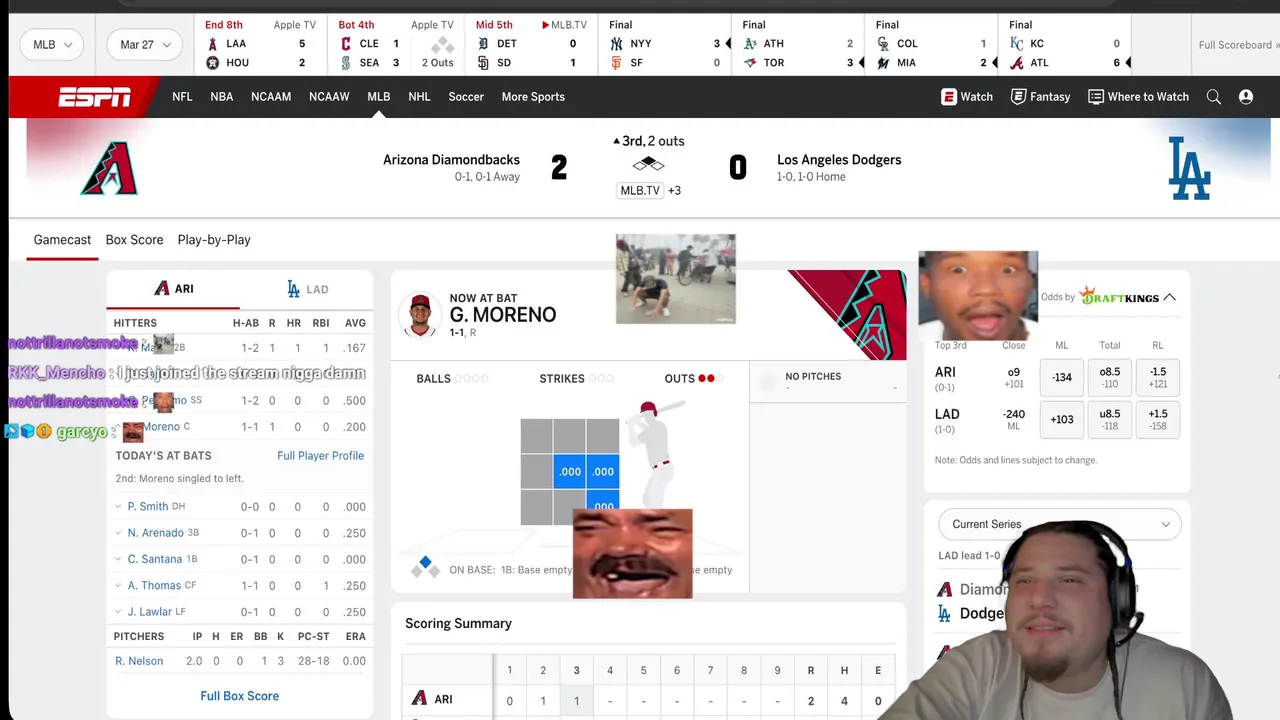Image resolution: width=1280 pixels, height=720 pixels.
Task: Open the Full Player Profile link
Action: point(320,456)
